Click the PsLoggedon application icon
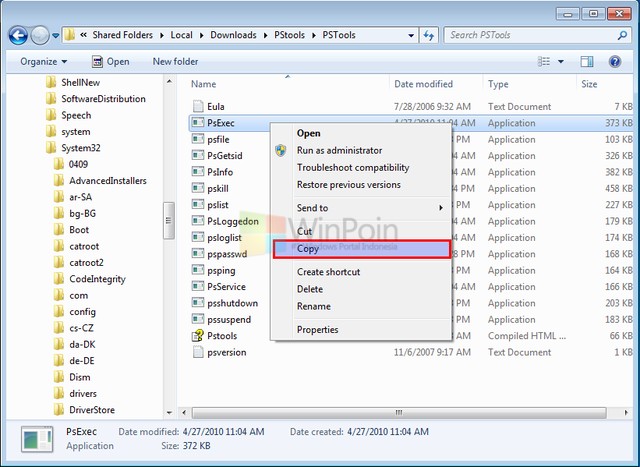The image size is (640, 467). click(x=198, y=221)
